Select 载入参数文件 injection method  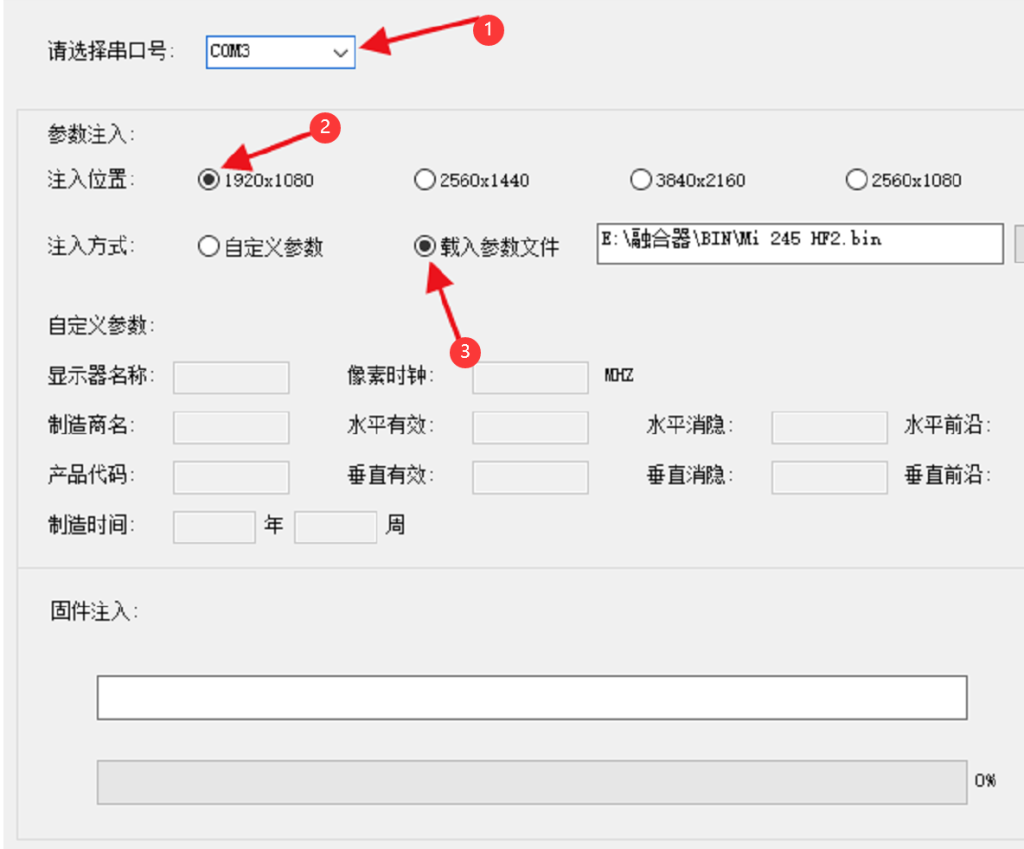coord(425,246)
